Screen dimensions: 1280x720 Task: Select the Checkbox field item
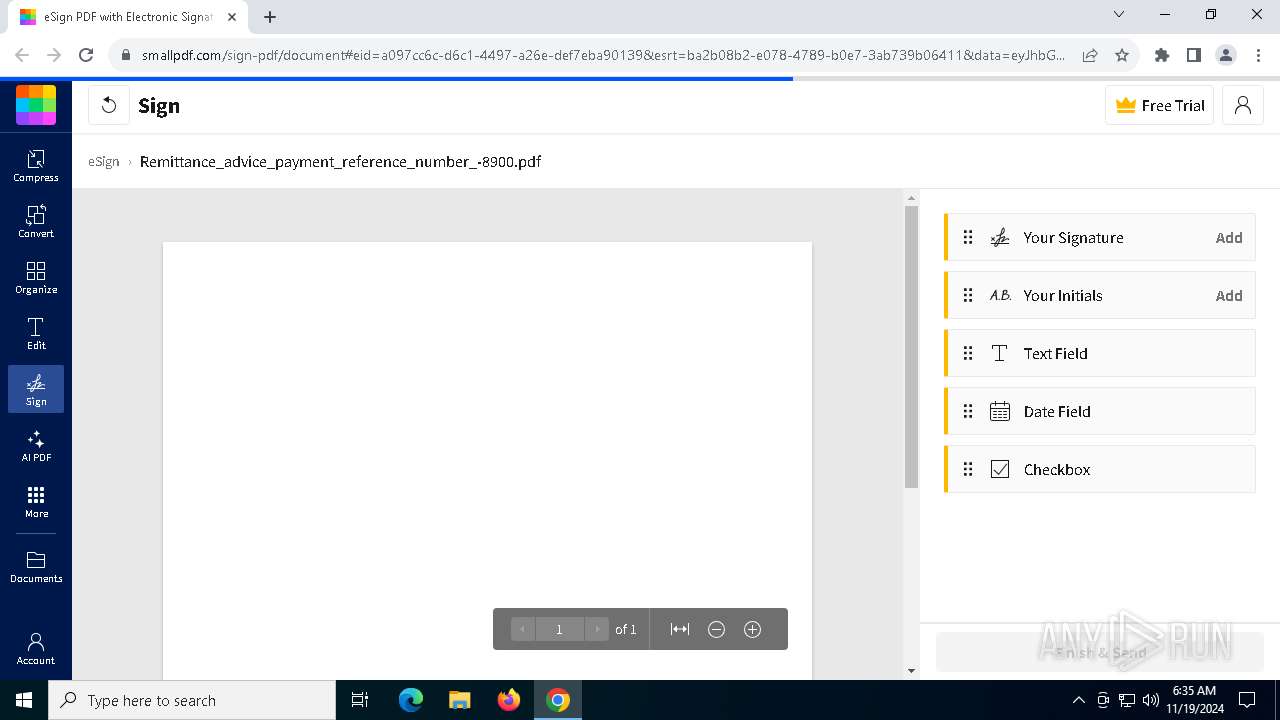click(x=1100, y=470)
